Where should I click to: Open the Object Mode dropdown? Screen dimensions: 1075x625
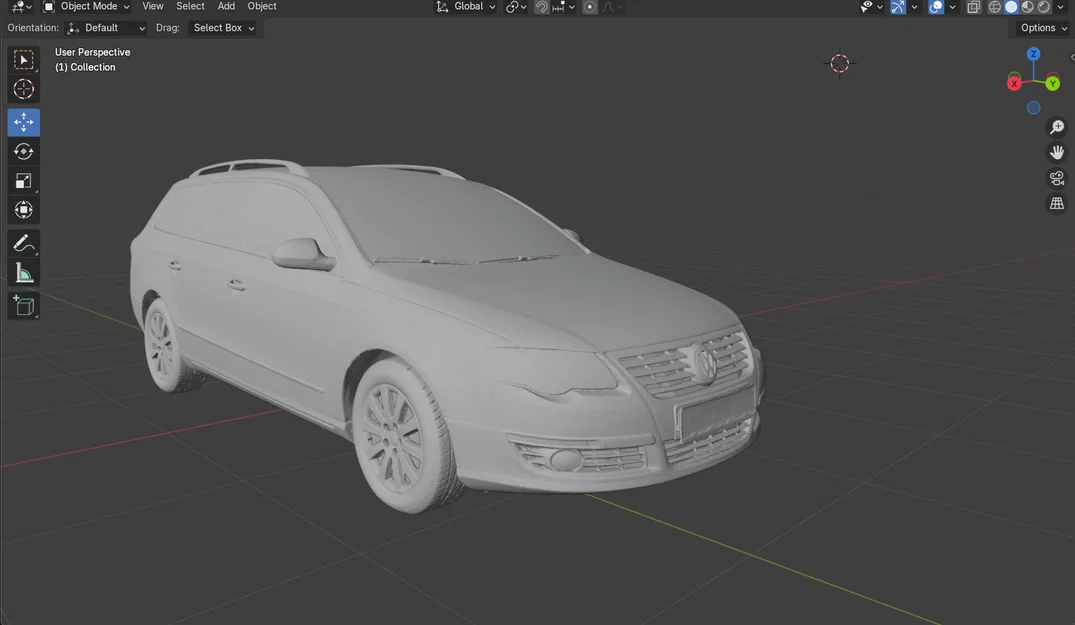tap(88, 6)
